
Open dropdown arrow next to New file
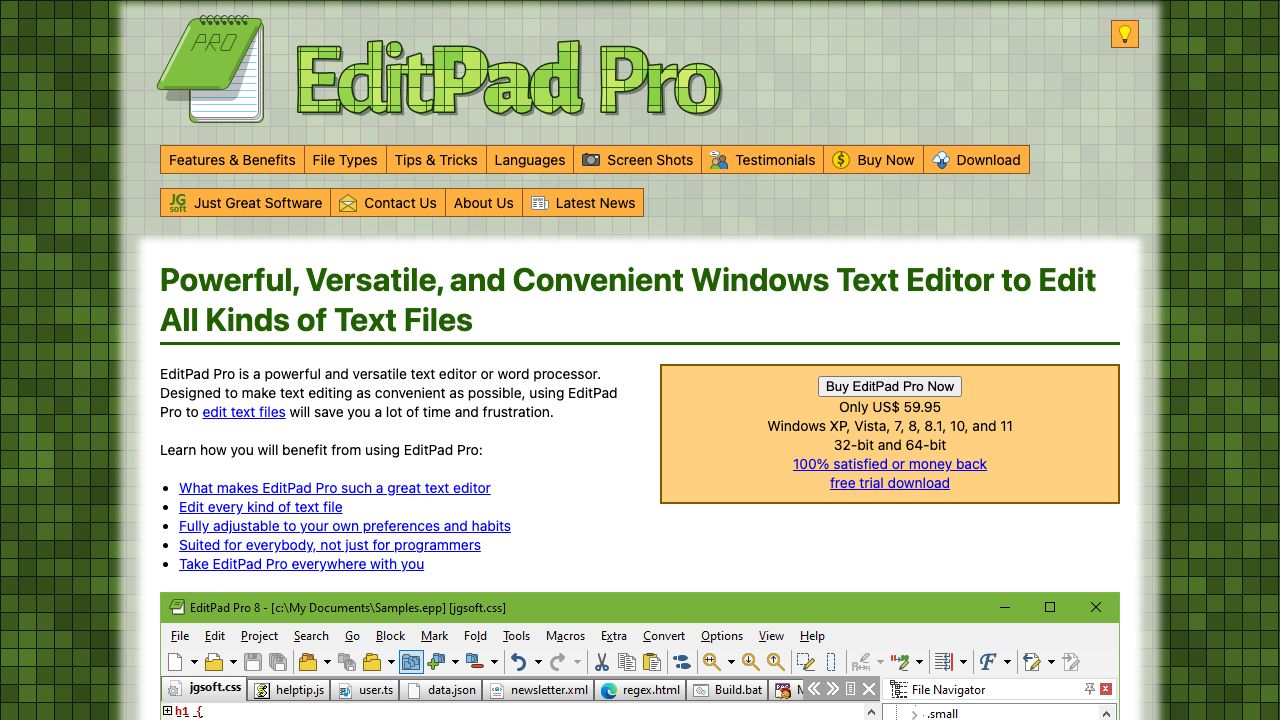click(x=195, y=662)
